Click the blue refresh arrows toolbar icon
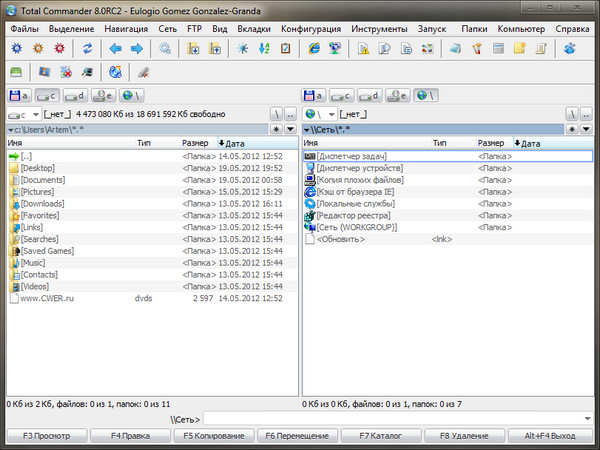 [x=87, y=48]
